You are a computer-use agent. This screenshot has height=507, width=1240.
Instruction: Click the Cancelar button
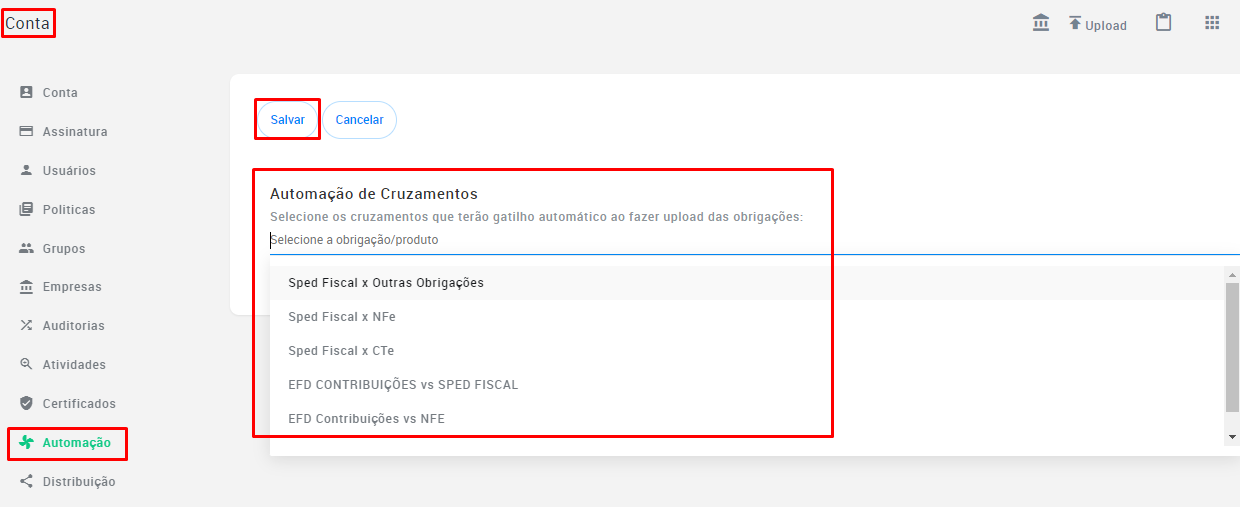click(x=359, y=119)
